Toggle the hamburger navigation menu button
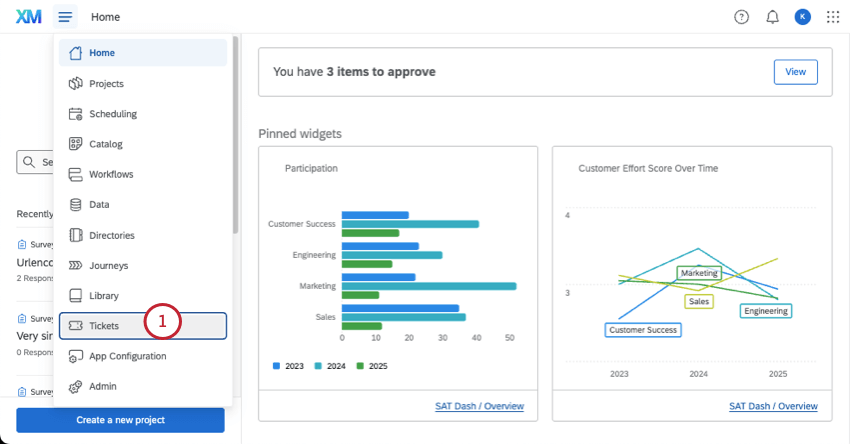 65,17
